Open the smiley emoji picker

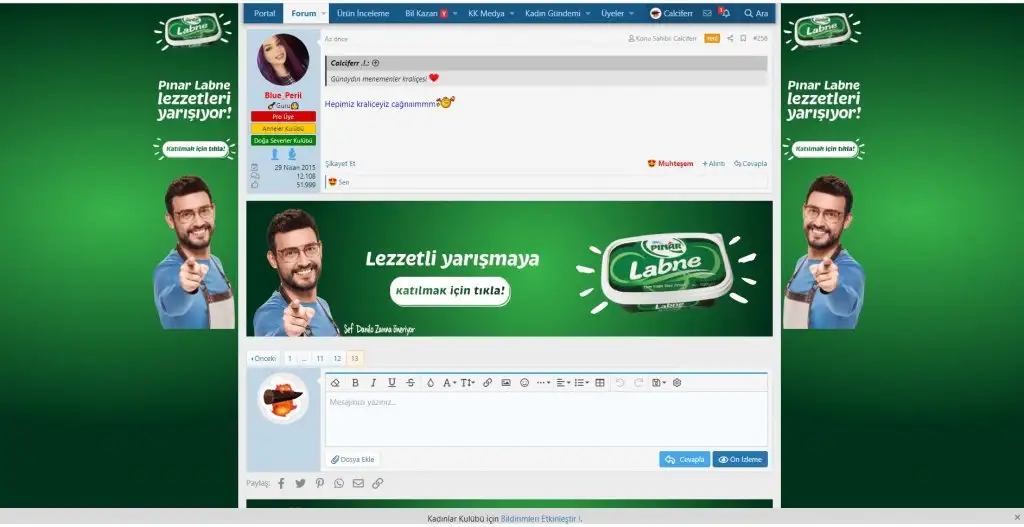tap(524, 383)
